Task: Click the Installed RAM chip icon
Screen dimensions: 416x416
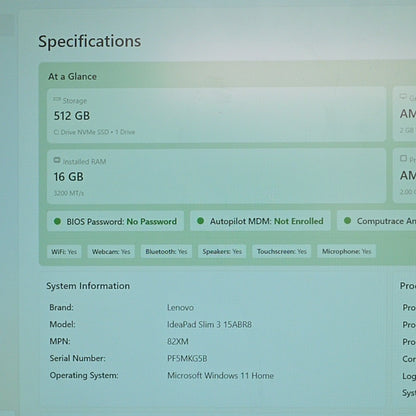Action: click(57, 160)
